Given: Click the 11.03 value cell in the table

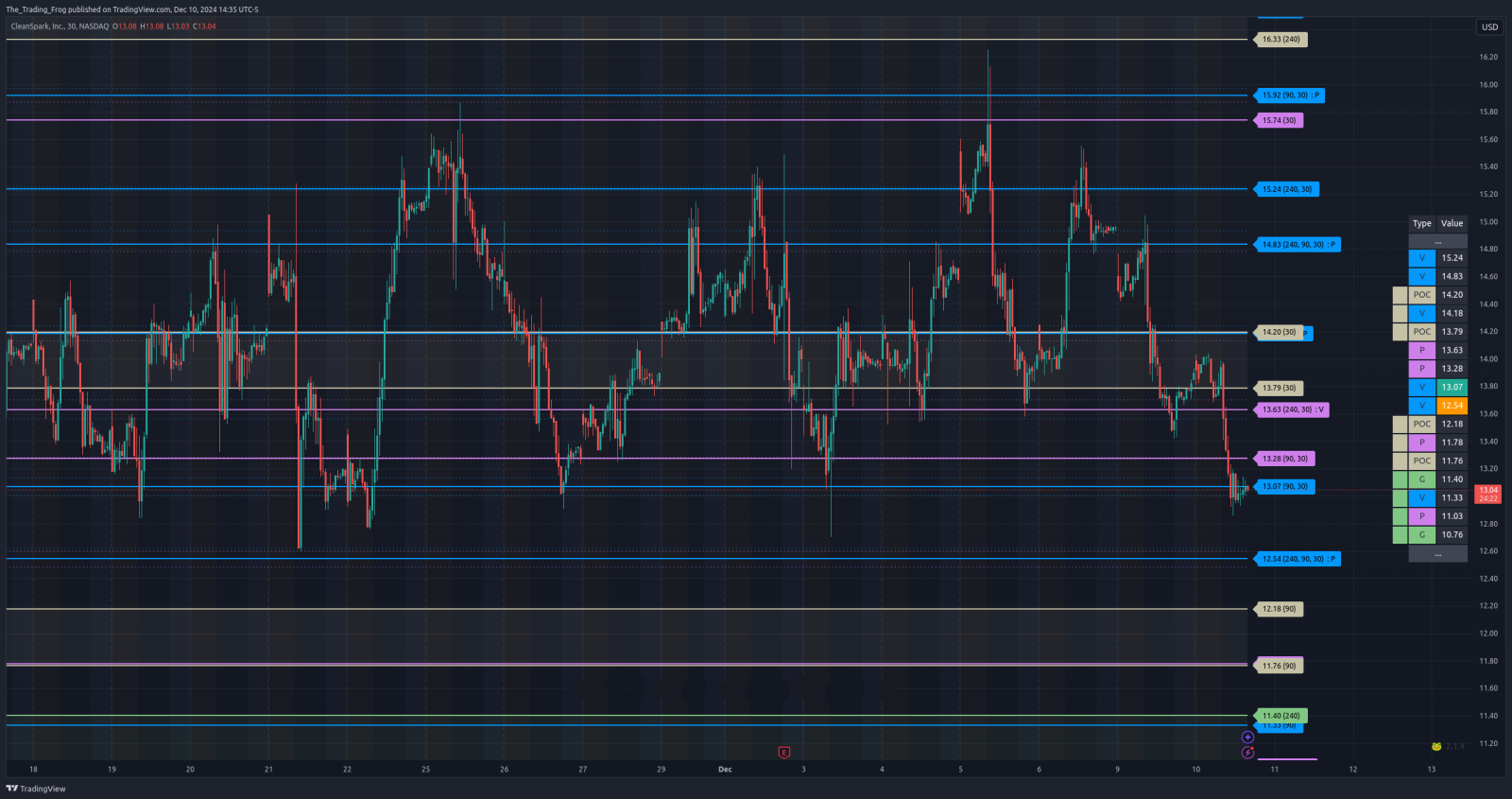Looking at the screenshot, I should click(x=1452, y=516).
